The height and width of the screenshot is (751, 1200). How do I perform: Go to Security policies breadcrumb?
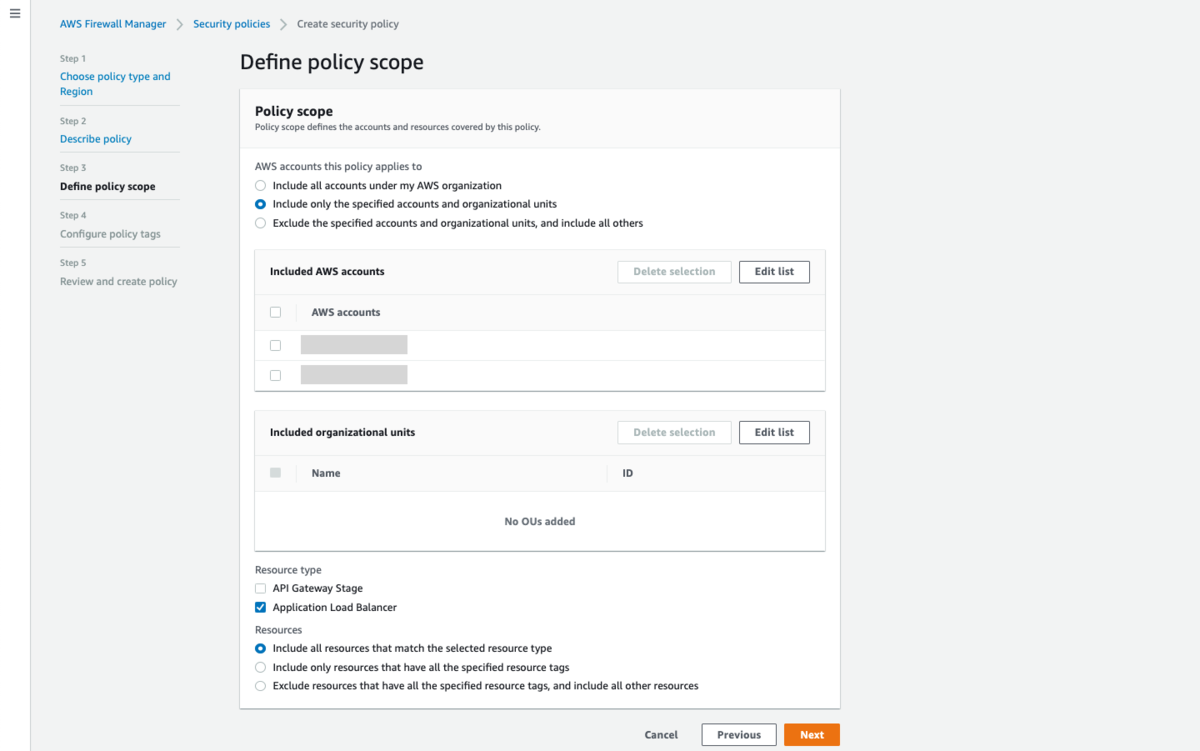click(231, 24)
